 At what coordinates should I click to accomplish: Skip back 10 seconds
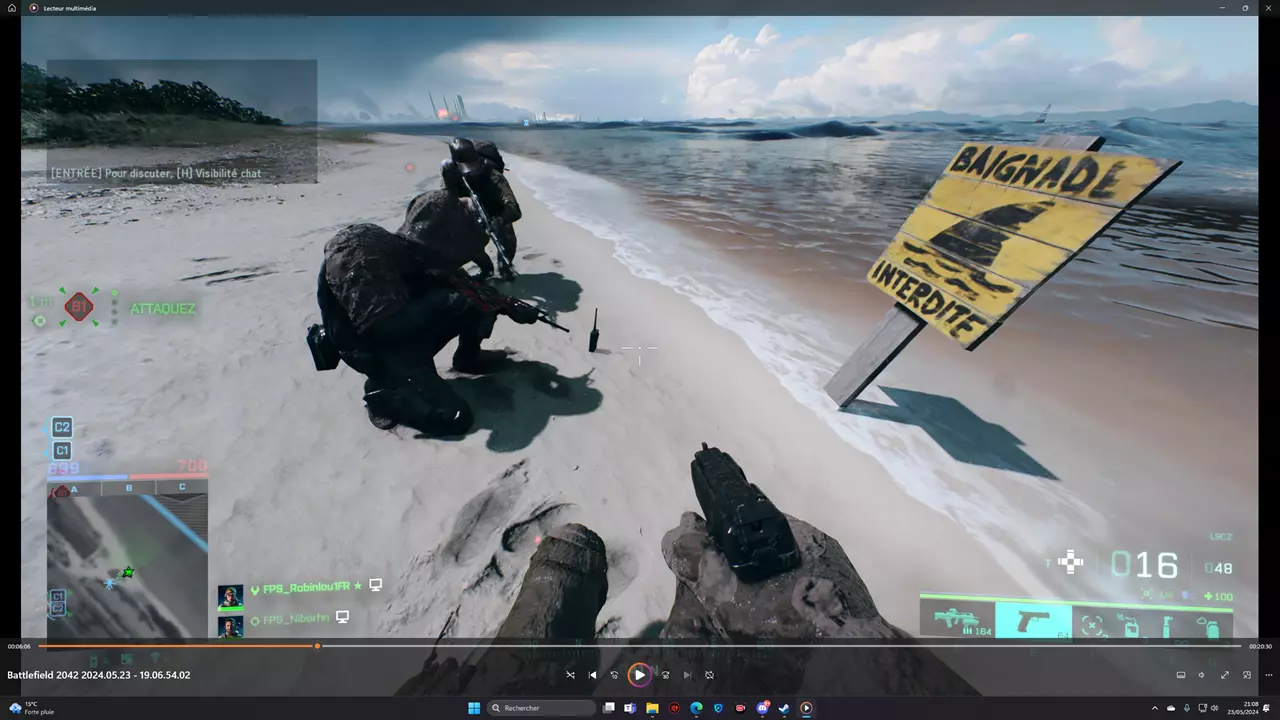coord(615,675)
